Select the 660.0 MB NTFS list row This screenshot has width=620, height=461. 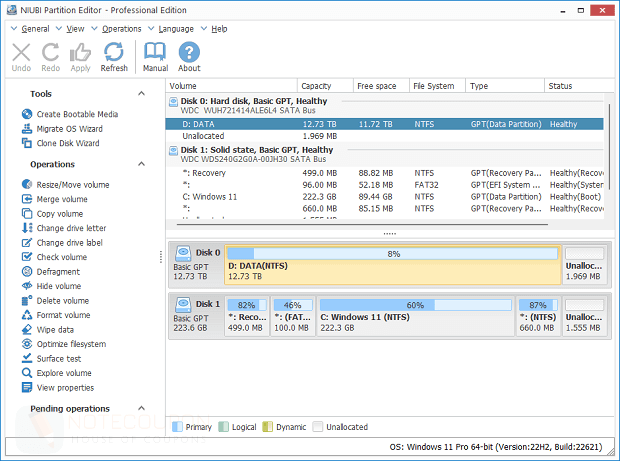(384, 209)
